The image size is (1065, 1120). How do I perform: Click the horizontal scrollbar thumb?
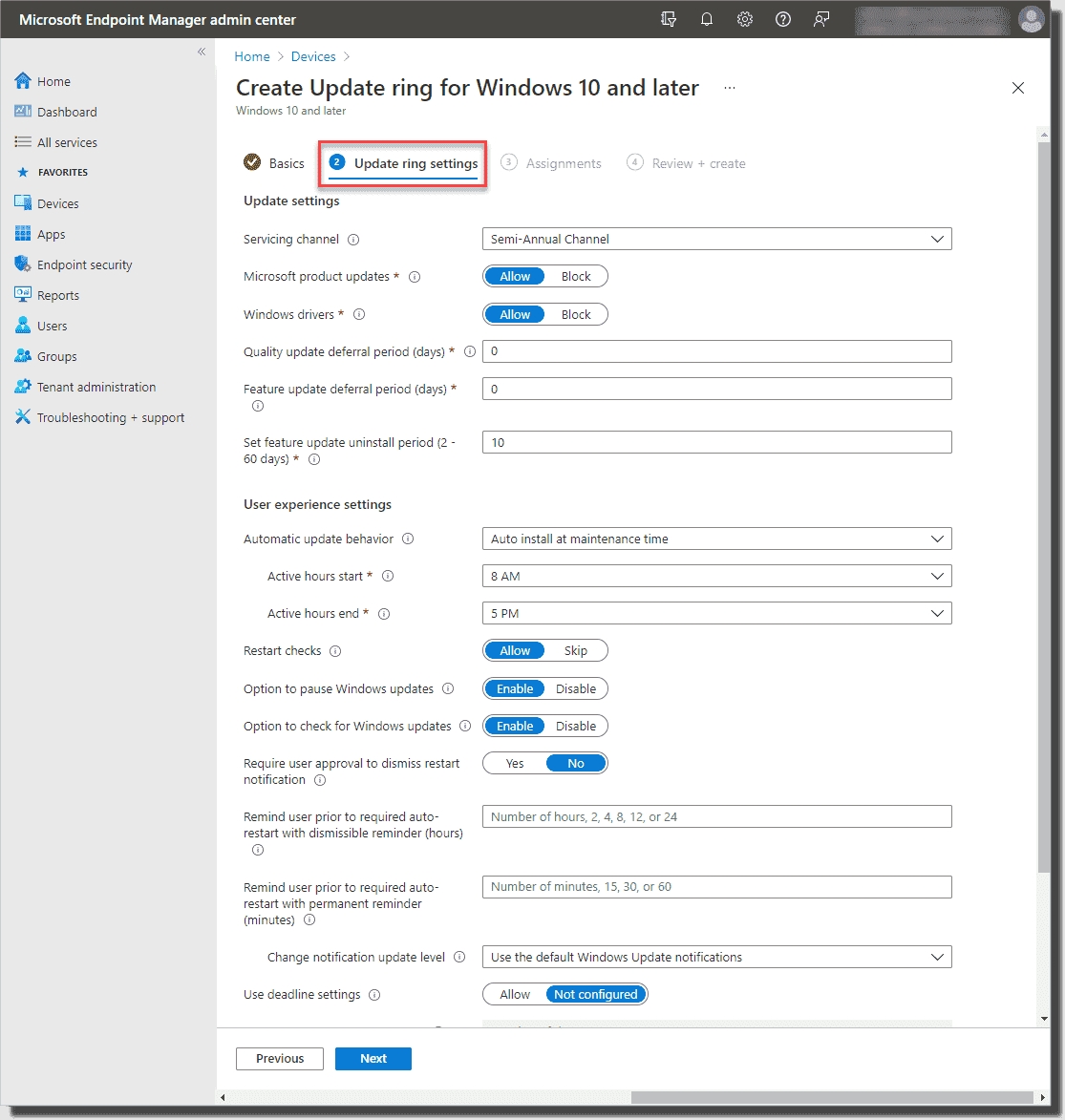pos(832,1097)
